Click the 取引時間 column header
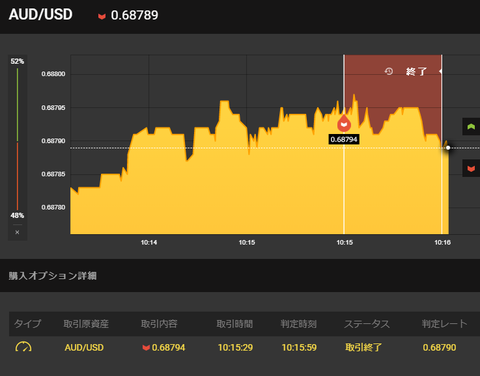480x376 pixels. tap(235, 324)
